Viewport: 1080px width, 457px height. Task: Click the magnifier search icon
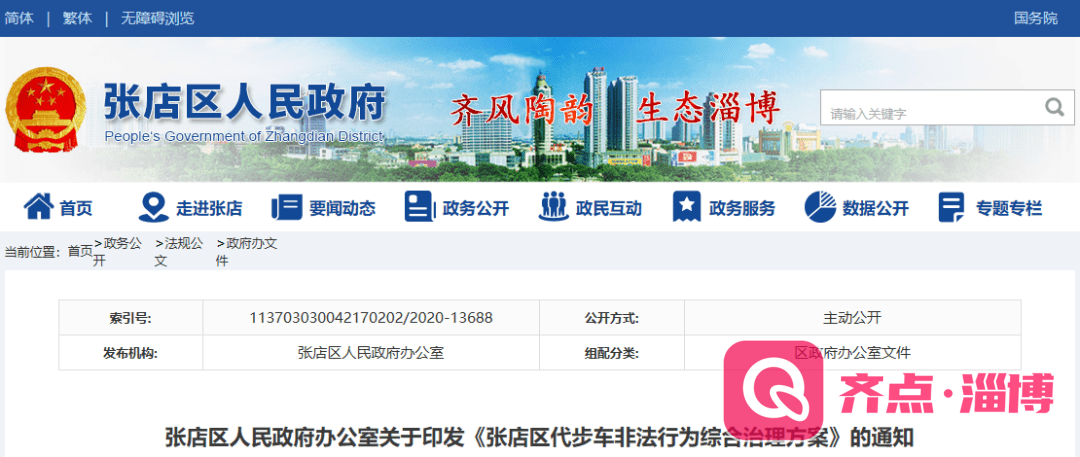pyautogui.click(x=1054, y=107)
